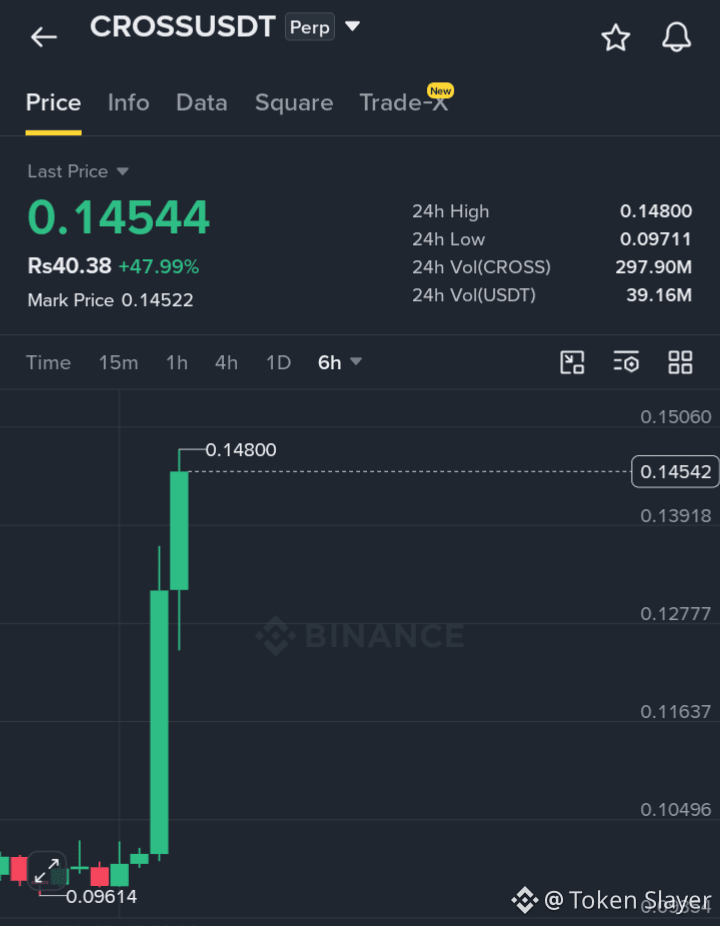Click the 0.11637 price axis label
The width and height of the screenshot is (720, 926).
676,711
